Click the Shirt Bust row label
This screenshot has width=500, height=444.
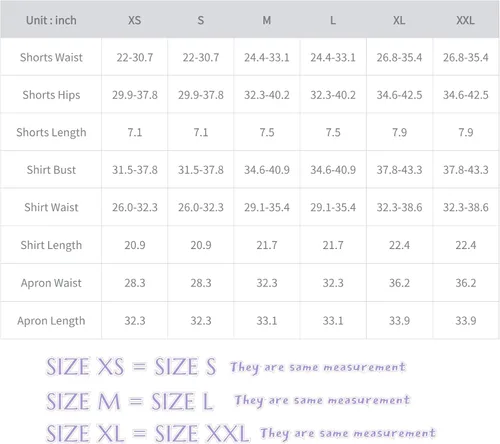pos(51,170)
